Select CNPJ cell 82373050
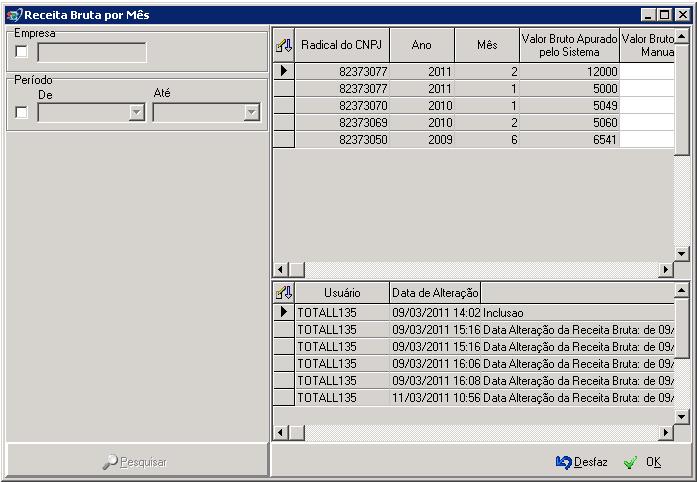Viewport: 697px width, 482px height. (x=342, y=140)
